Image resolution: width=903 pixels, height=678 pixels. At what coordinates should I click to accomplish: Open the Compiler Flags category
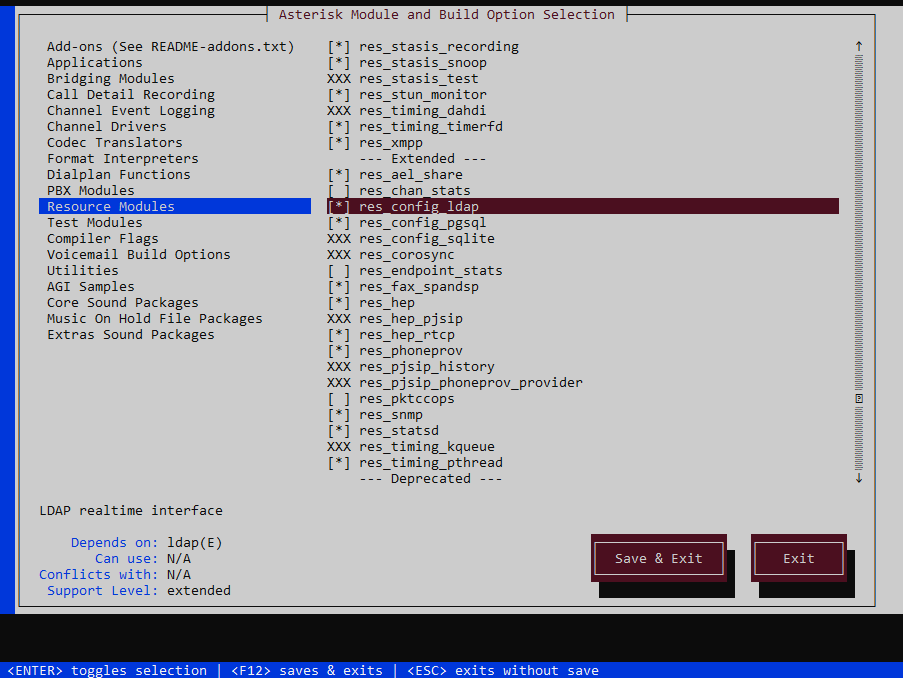[x=103, y=238]
